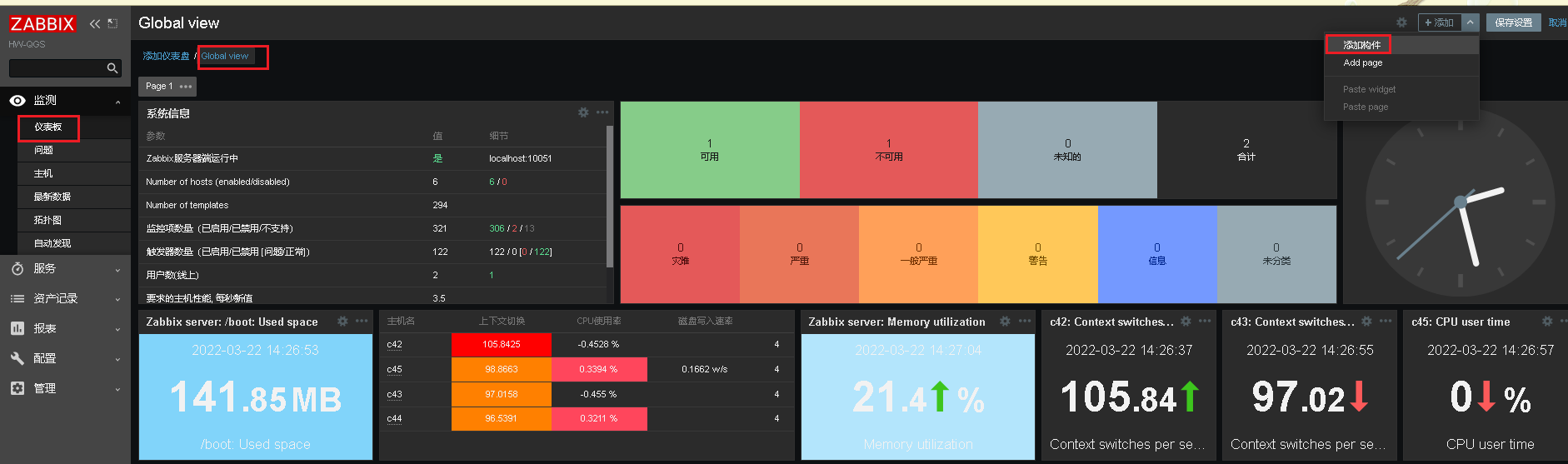Edit Memory utilization widget via gear icon

(1005, 321)
